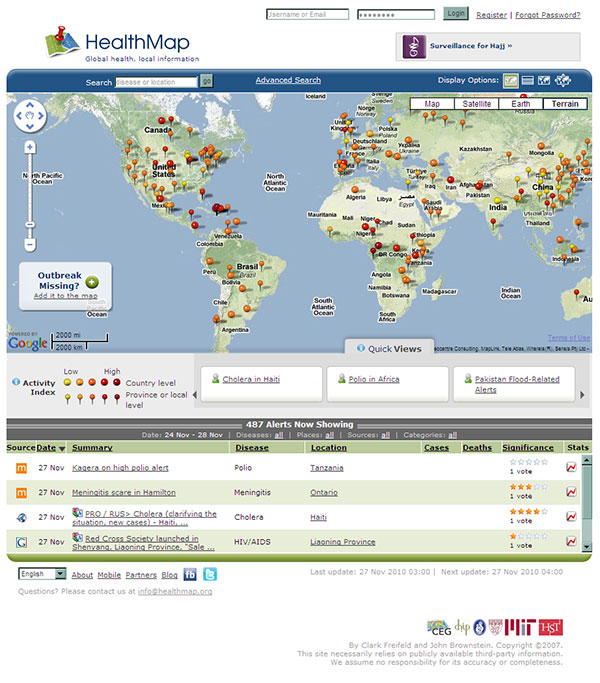Pan the map down using the arrow
Viewport: 600px width, 683px height.
[x=30, y=127]
